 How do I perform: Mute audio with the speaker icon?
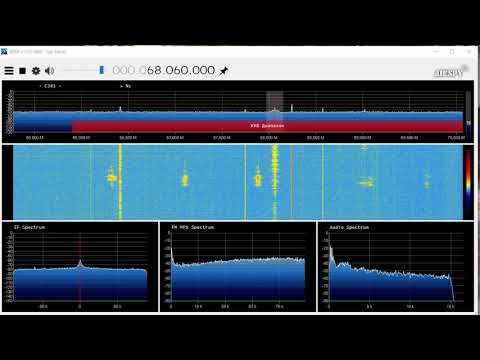49,71
